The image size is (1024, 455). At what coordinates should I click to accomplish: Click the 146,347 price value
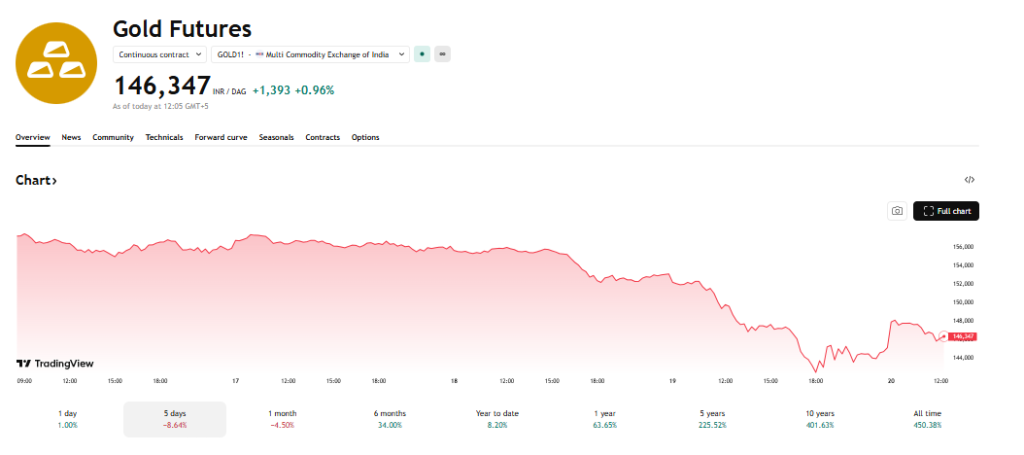(x=162, y=86)
